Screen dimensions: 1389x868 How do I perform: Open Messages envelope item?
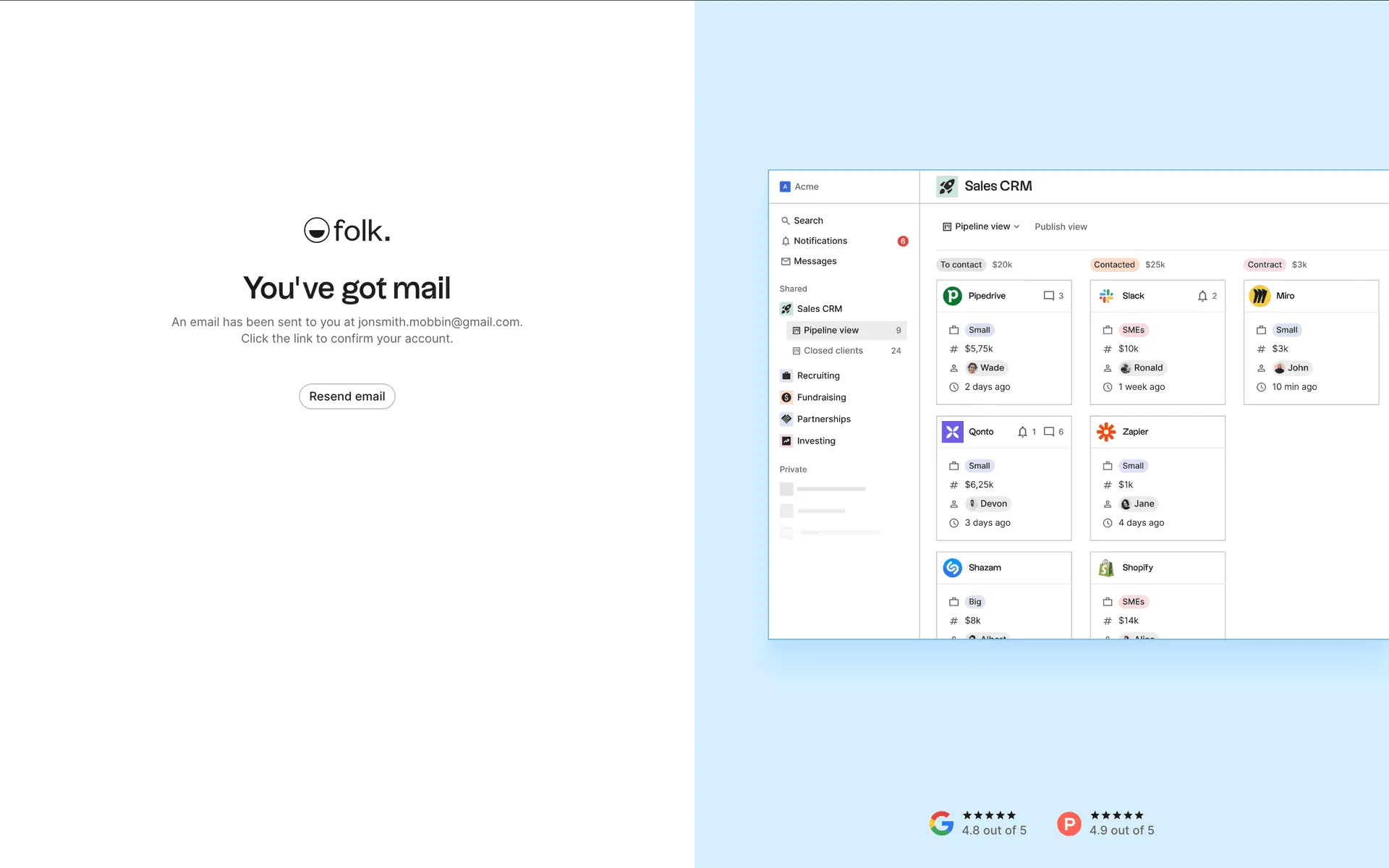point(786,261)
